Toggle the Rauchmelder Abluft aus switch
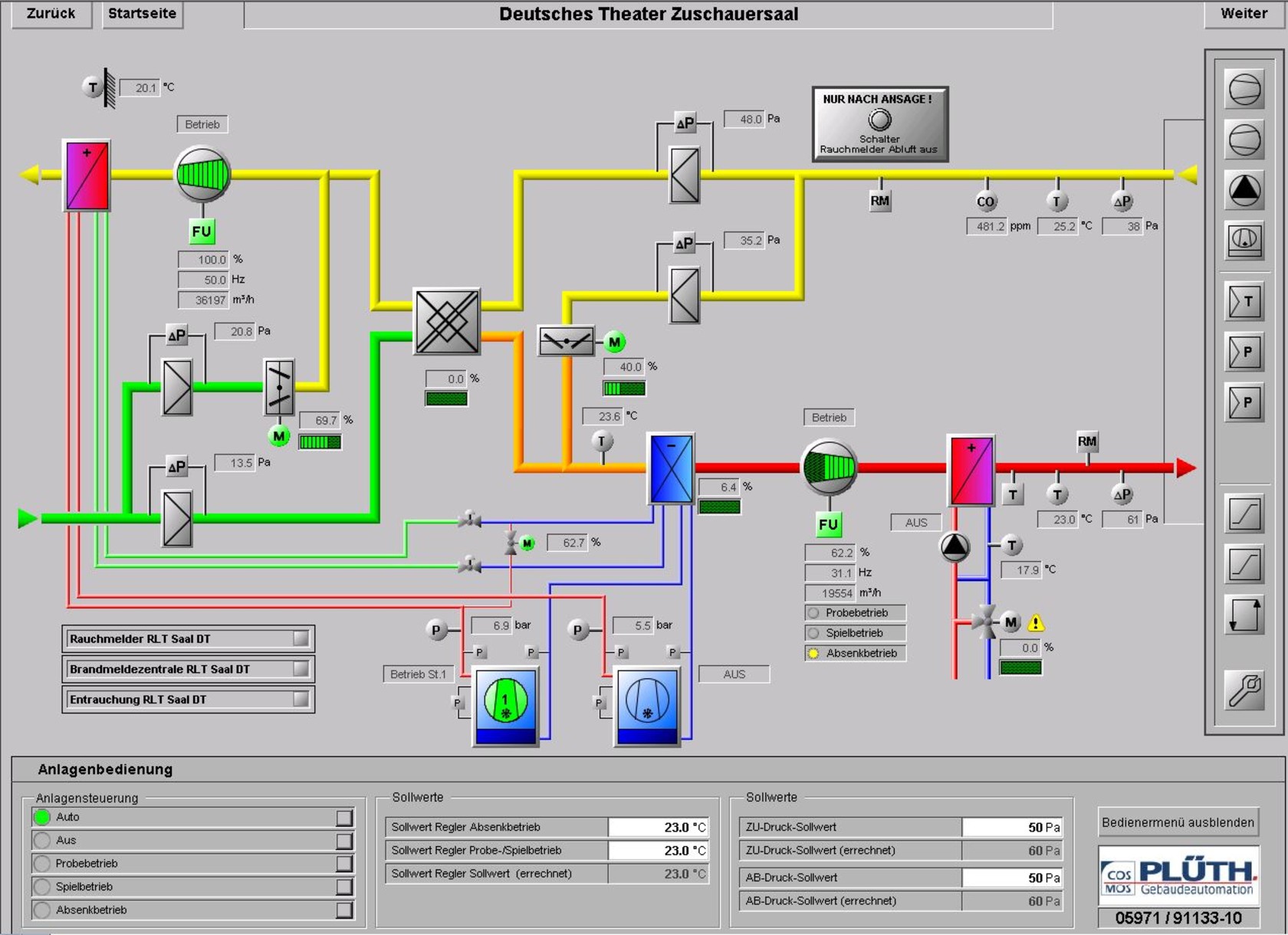Image resolution: width=1288 pixels, height=935 pixels. click(x=879, y=120)
